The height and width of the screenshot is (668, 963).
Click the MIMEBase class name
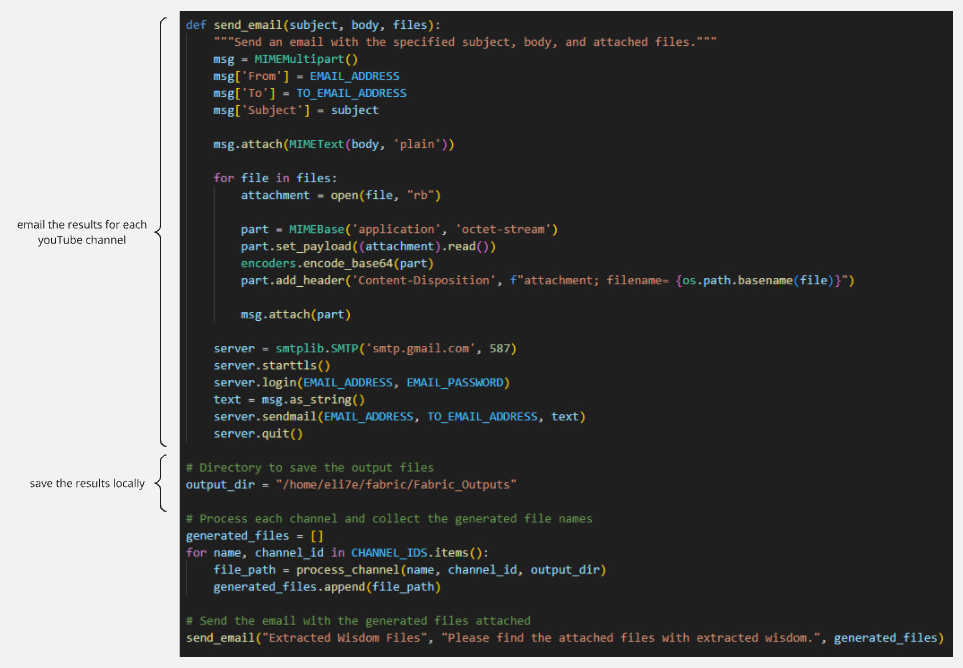pos(316,229)
